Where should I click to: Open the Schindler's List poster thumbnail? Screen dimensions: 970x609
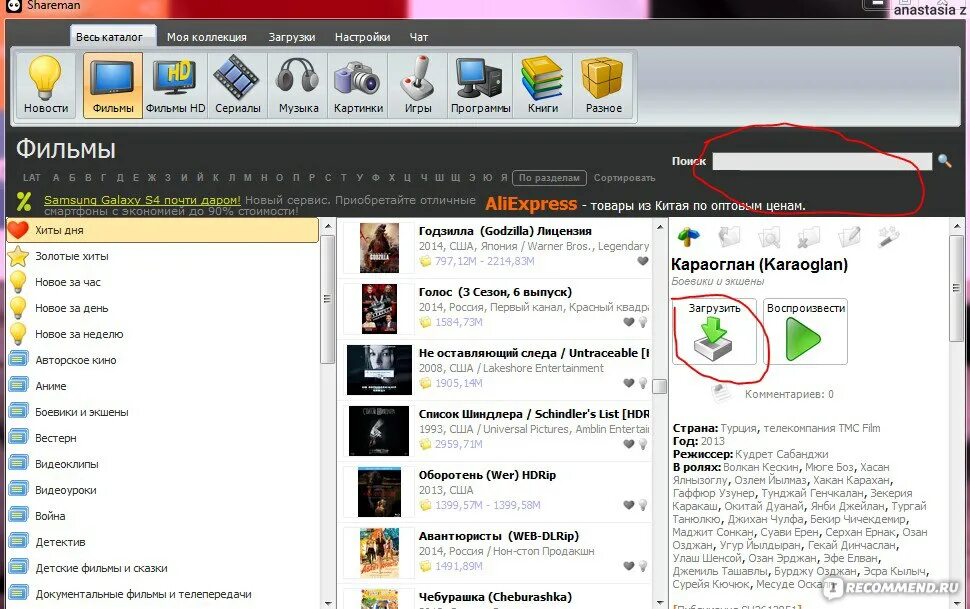379,431
